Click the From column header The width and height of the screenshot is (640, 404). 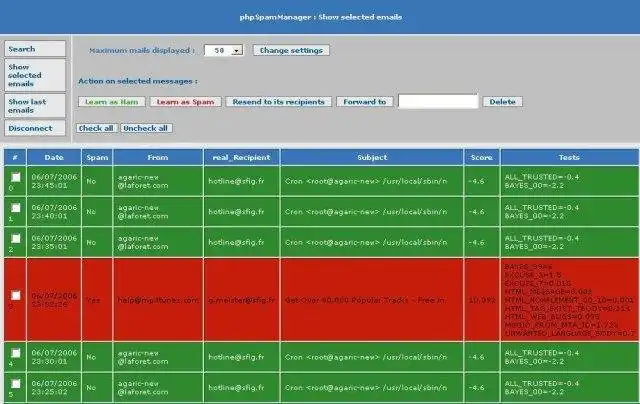158,157
